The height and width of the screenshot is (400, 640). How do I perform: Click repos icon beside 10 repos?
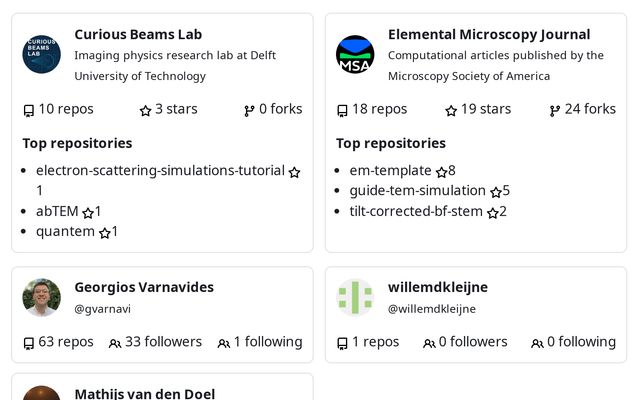click(28, 110)
